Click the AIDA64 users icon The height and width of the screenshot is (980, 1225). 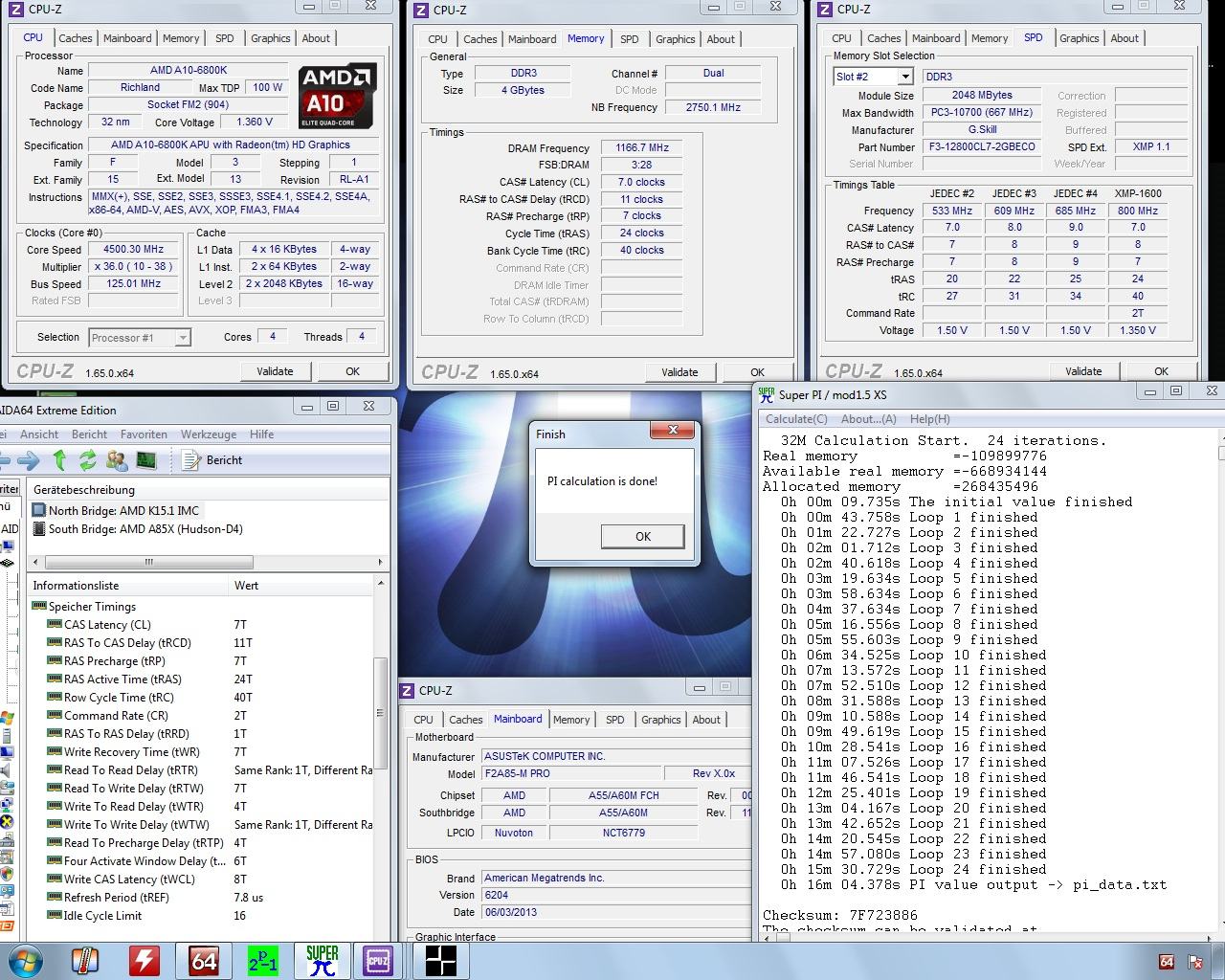click(117, 460)
